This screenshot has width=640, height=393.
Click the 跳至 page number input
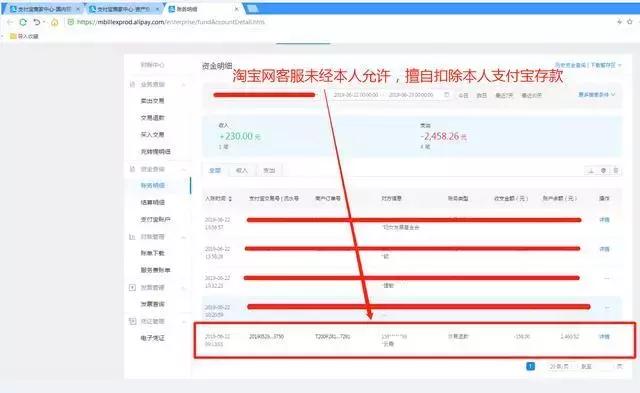(x=603, y=366)
